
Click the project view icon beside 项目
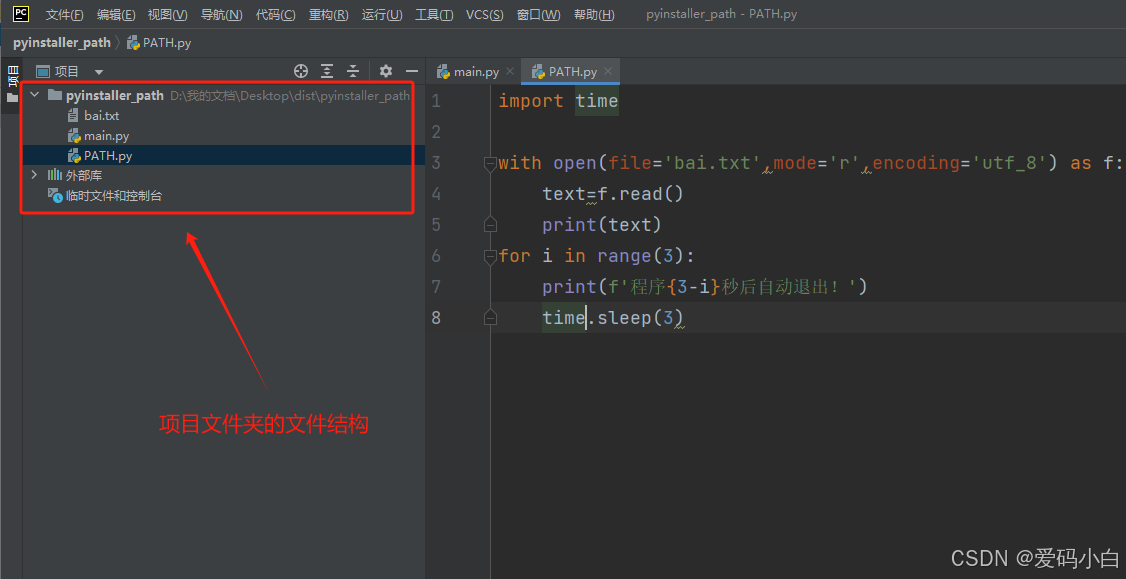point(43,71)
